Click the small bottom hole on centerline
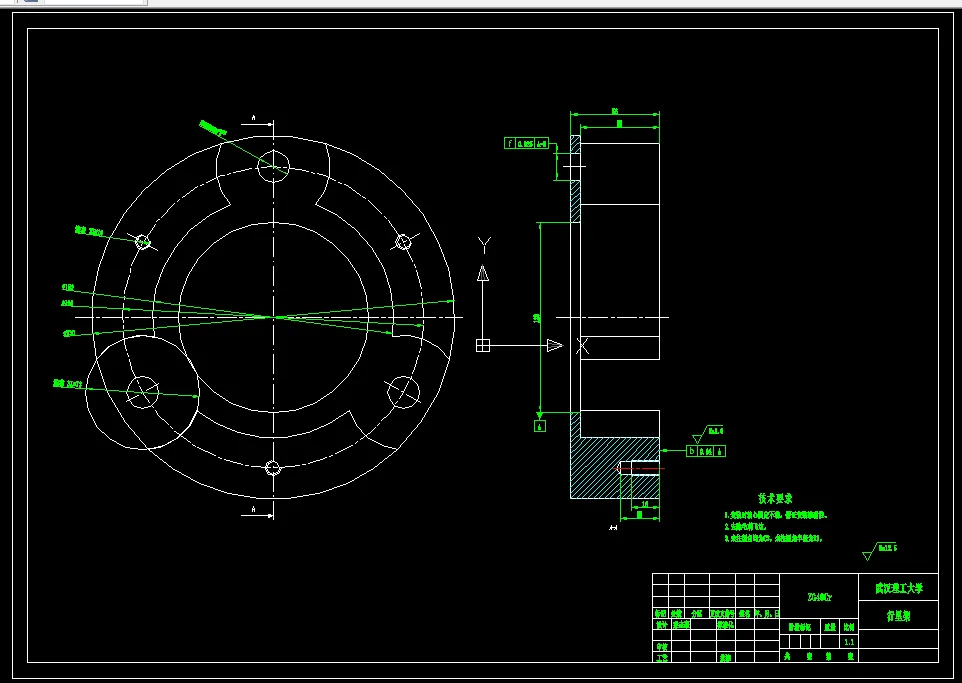Image resolution: width=962 pixels, height=683 pixels. pyautogui.click(x=273, y=468)
